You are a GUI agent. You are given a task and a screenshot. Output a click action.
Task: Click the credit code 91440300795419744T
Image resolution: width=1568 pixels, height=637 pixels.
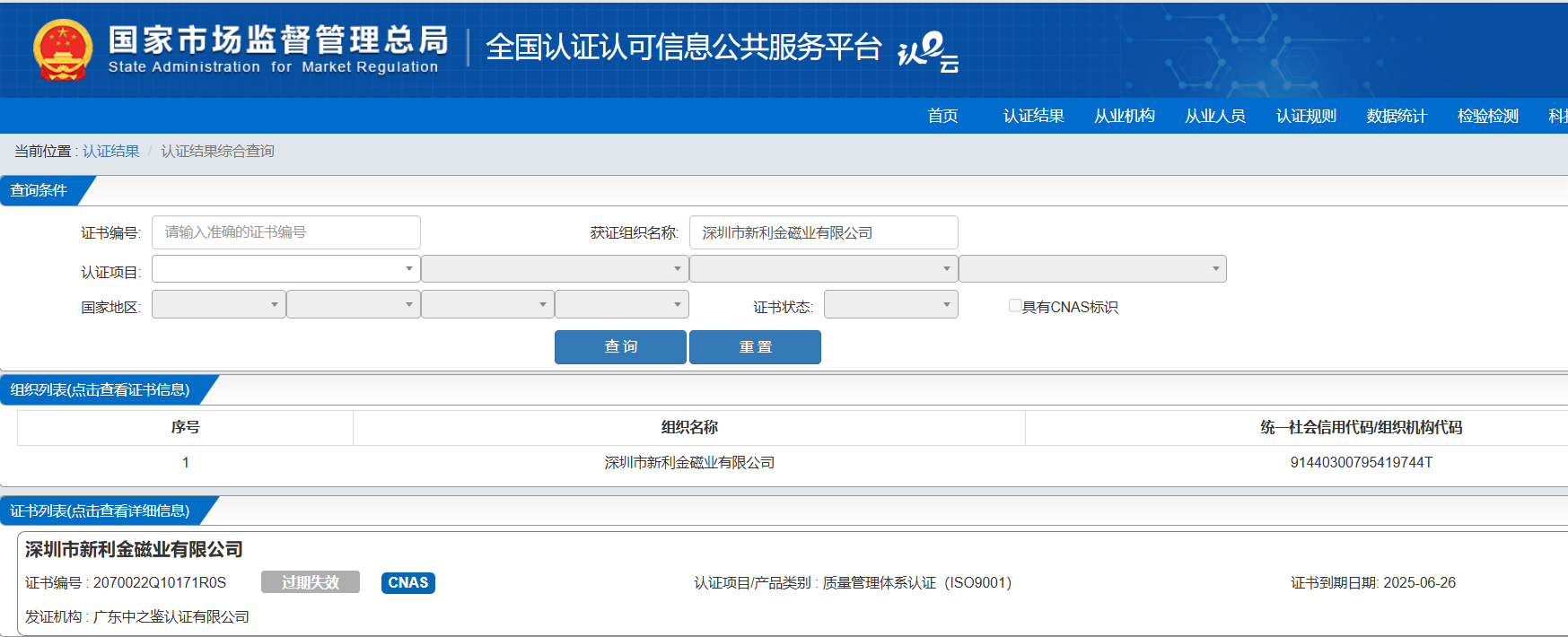1361,462
